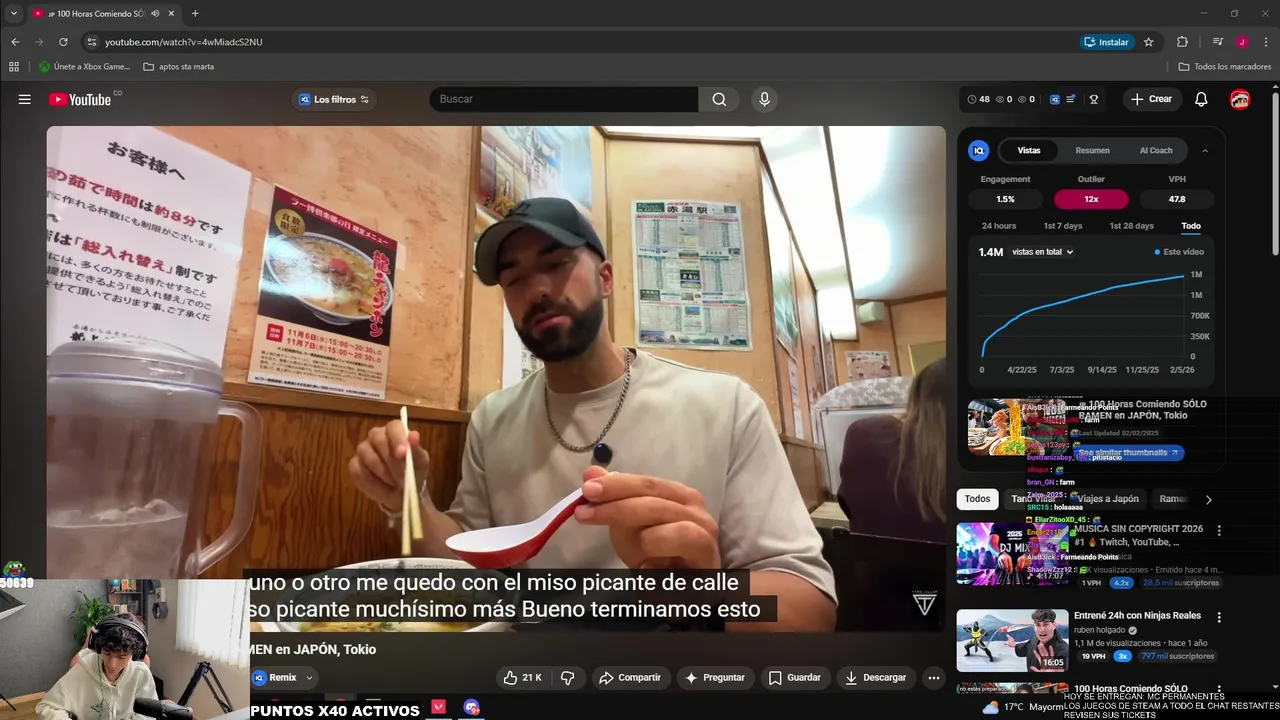
Task: Click the Descargar download button
Action: click(x=876, y=677)
